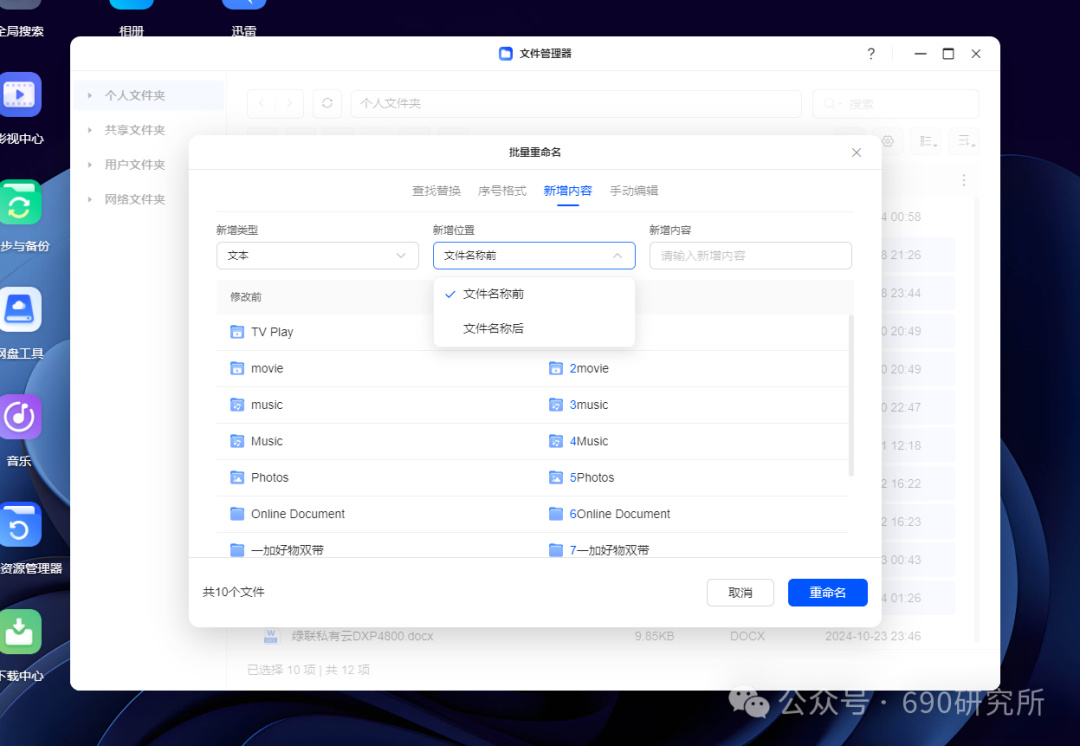
Task: Click the 个人文件夹 path address bar
Action: pos(577,103)
